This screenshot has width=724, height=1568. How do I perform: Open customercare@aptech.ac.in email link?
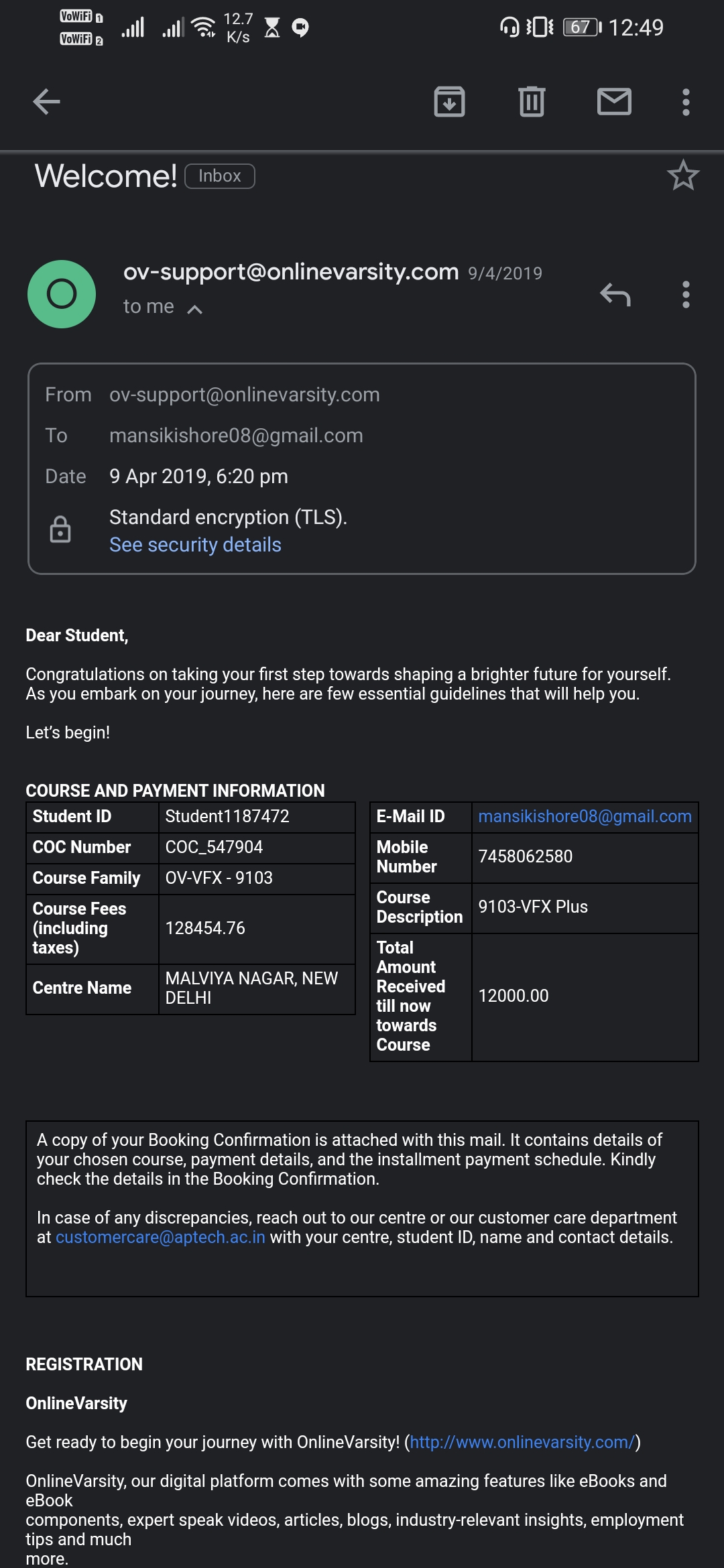pyautogui.click(x=160, y=1237)
